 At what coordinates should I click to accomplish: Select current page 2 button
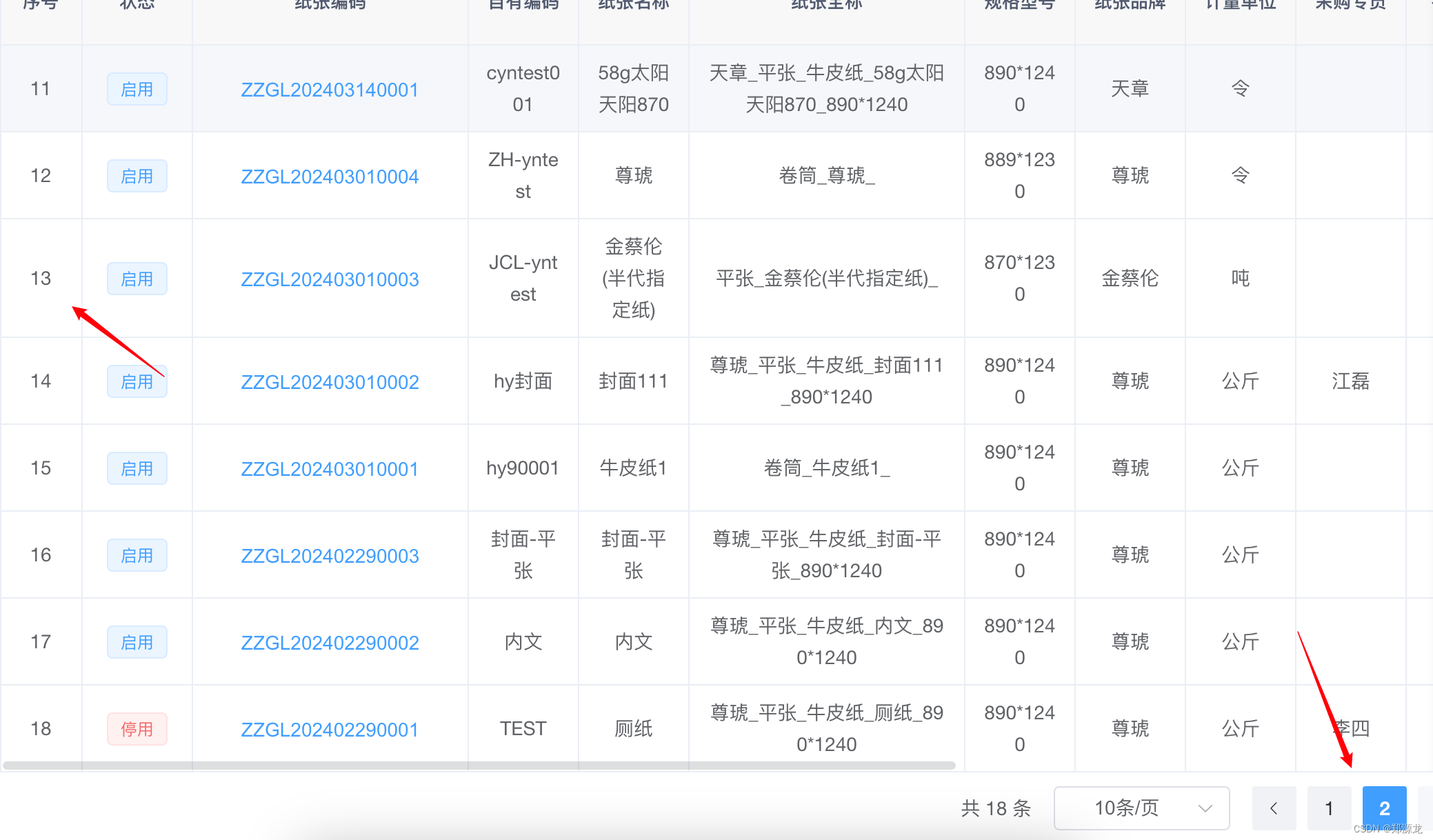click(x=1384, y=808)
